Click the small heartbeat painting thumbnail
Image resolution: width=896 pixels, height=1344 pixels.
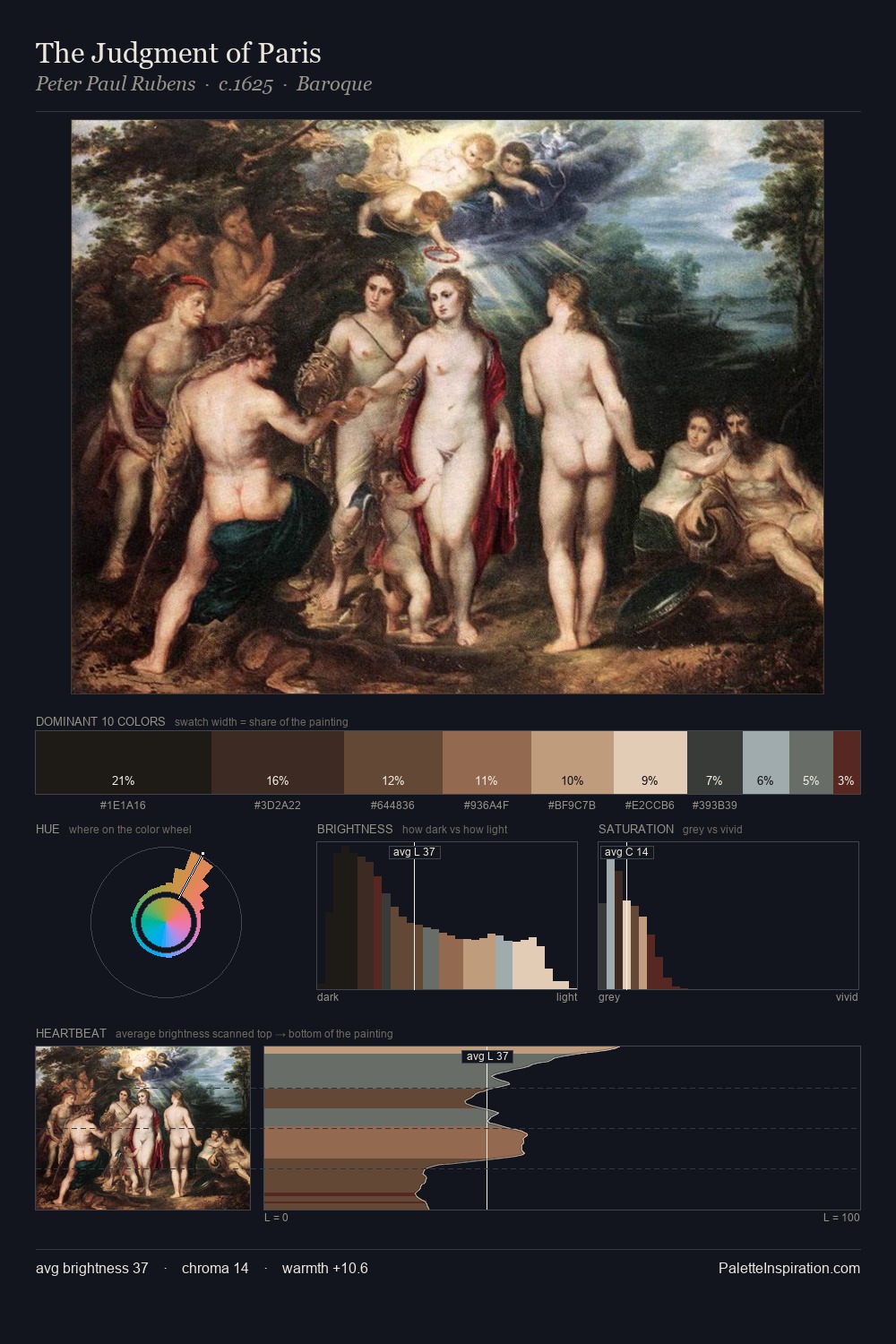click(143, 1128)
